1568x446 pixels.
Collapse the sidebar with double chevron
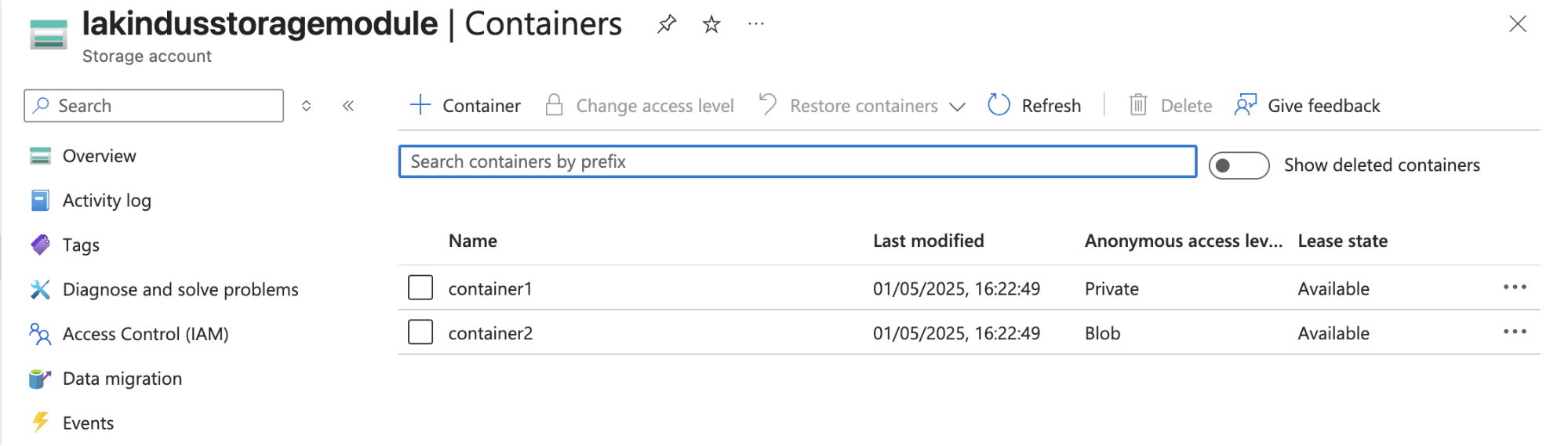348,106
